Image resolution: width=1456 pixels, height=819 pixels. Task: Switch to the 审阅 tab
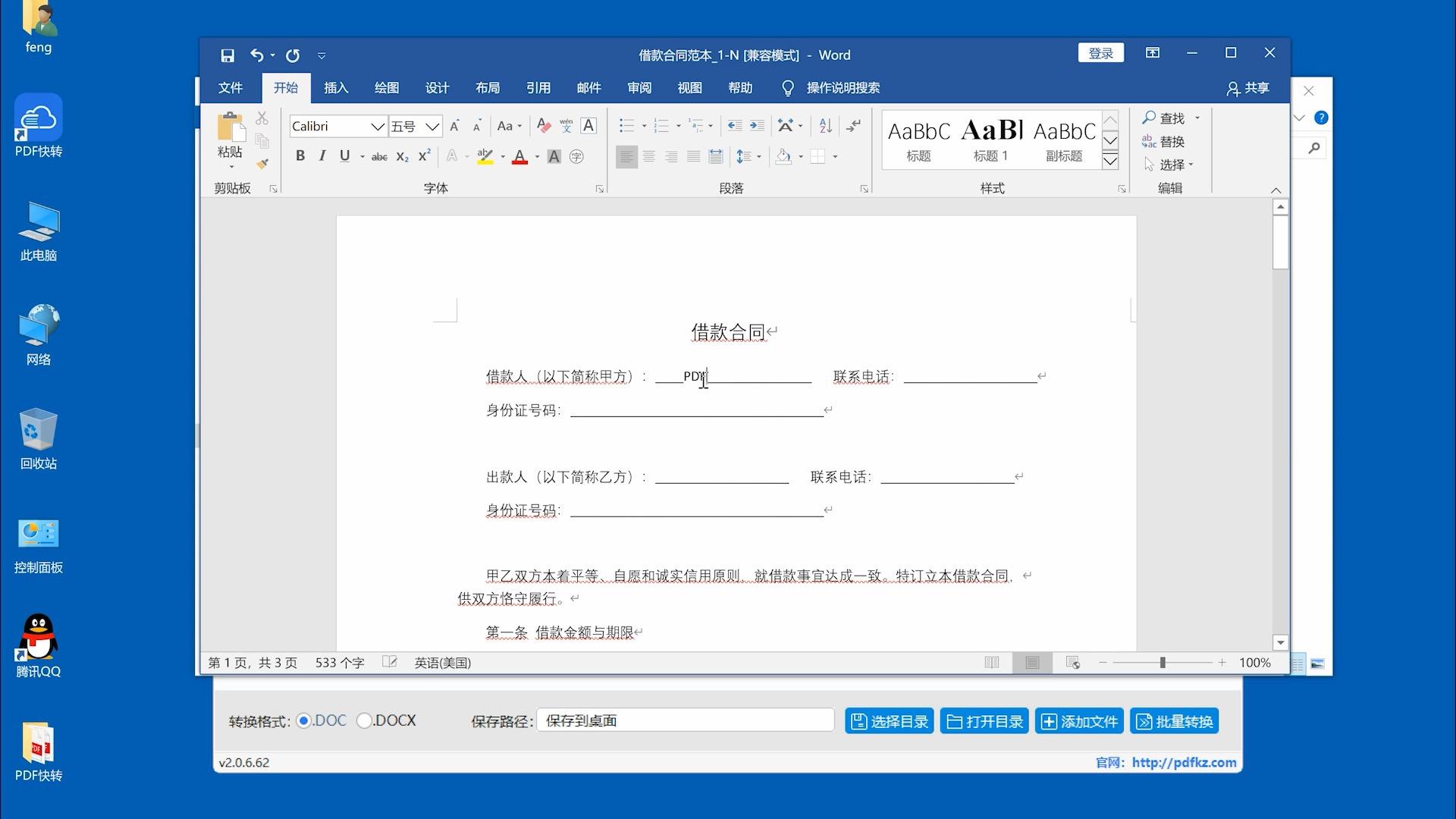[639, 88]
